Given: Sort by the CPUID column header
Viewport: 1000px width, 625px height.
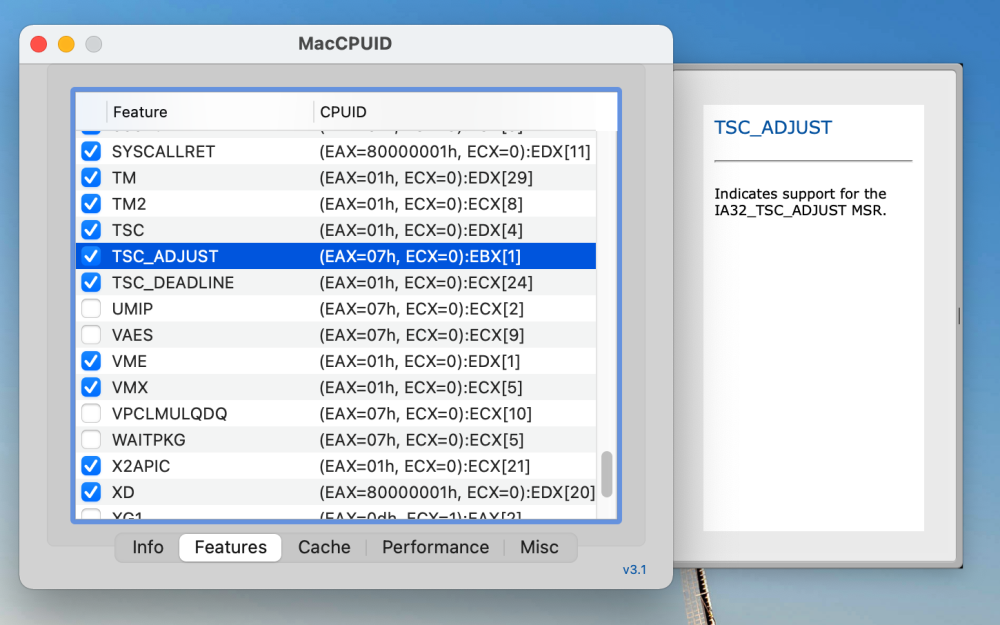Looking at the screenshot, I should [x=466, y=112].
